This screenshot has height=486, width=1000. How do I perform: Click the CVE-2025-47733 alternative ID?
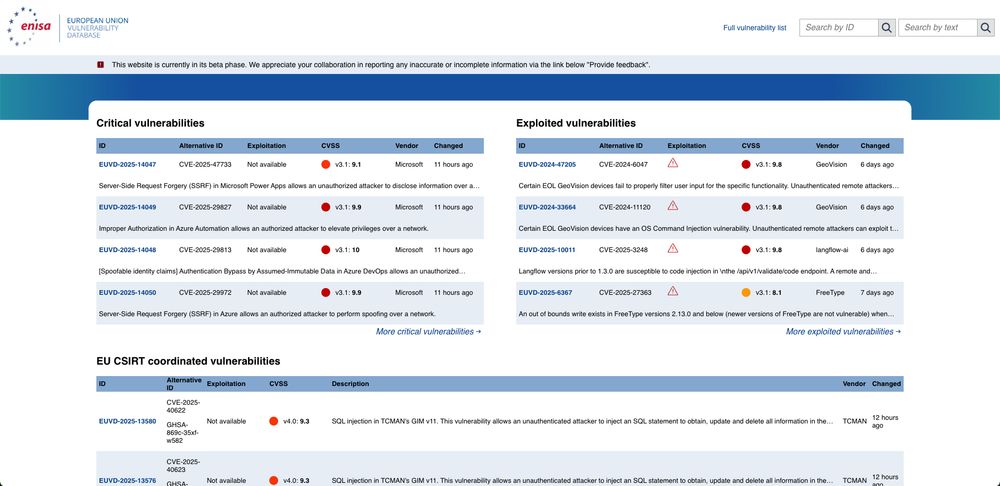tap(205, 165)
